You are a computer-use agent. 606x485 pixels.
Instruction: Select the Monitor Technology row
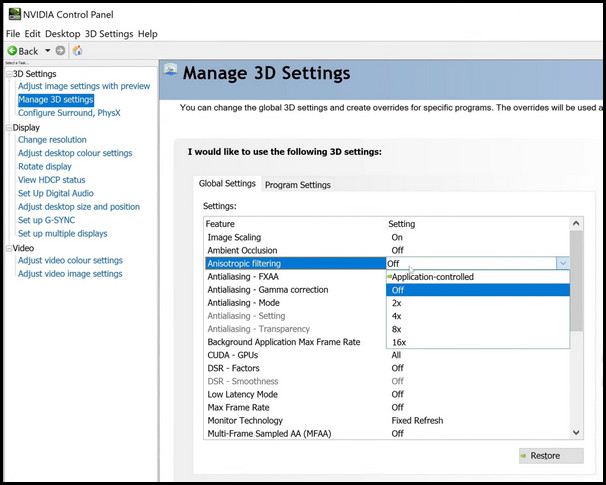coord(386,421)
